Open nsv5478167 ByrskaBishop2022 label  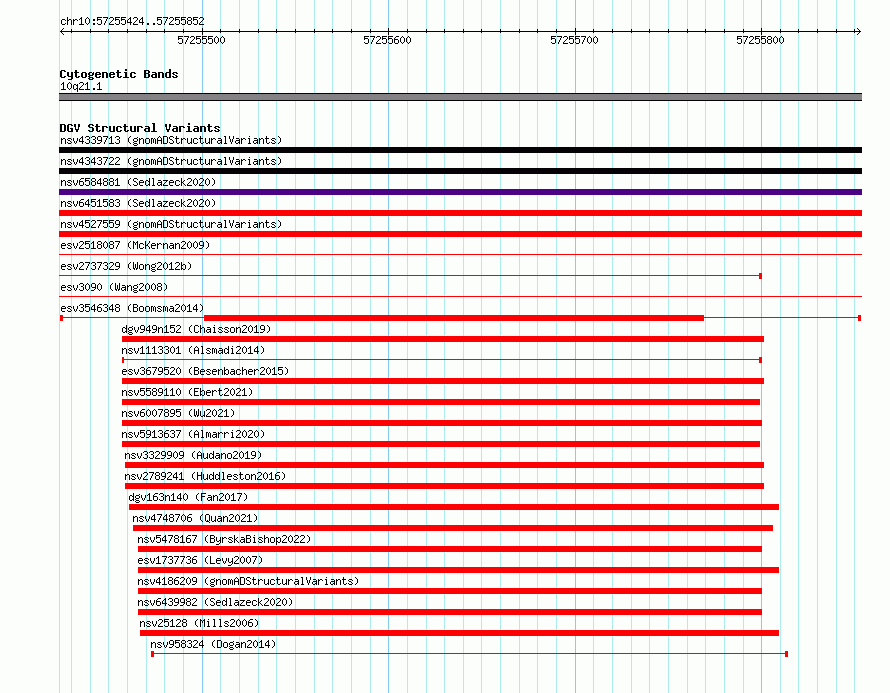224,539
